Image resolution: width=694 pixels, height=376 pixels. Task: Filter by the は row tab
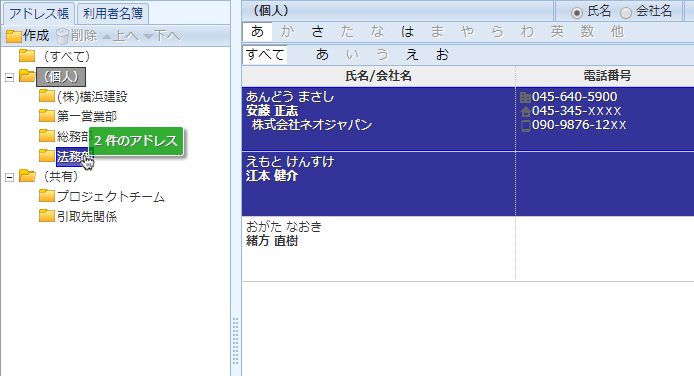[407, 31]
